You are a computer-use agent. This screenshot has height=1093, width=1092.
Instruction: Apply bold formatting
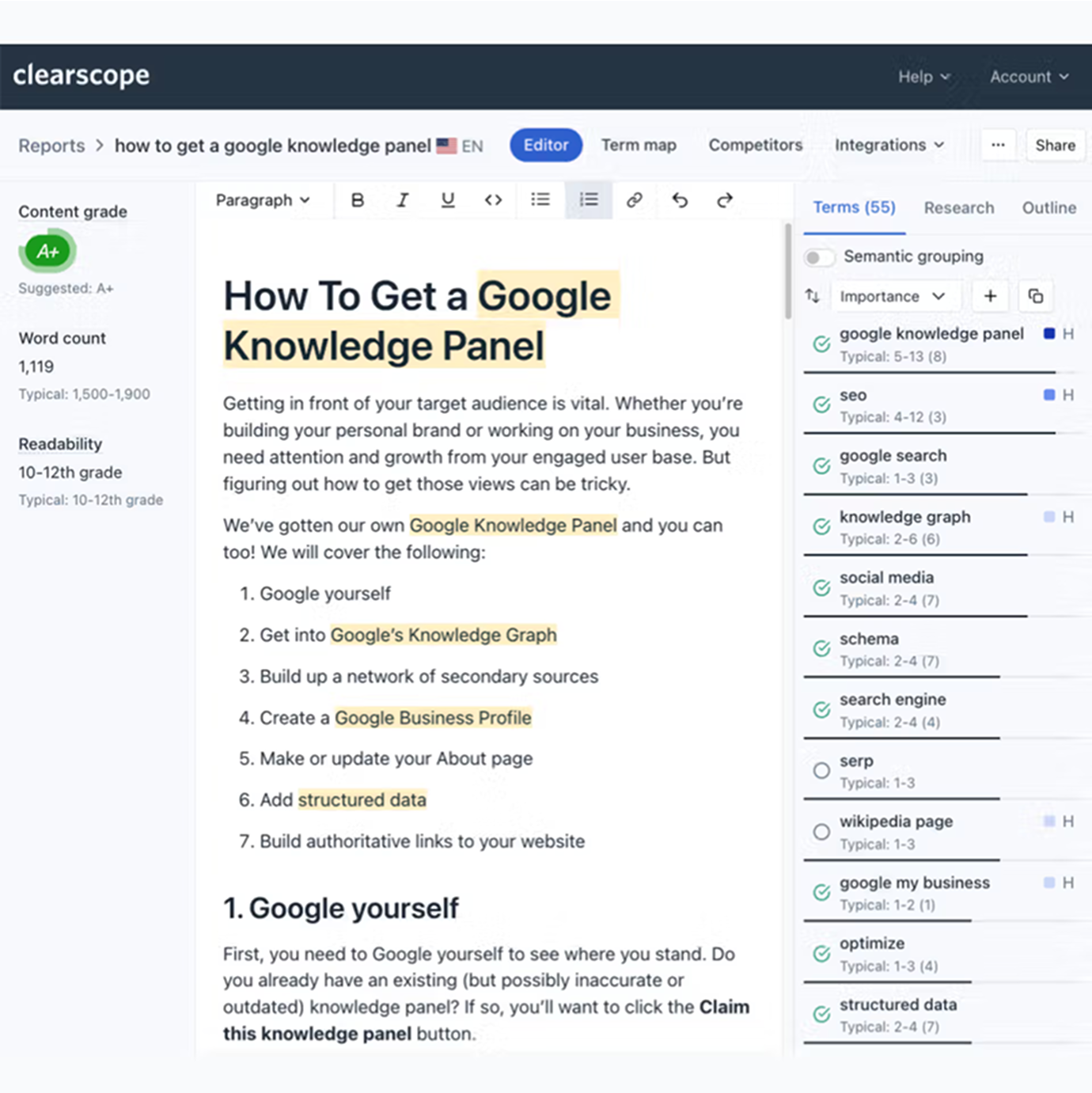[x=358, y=200]
